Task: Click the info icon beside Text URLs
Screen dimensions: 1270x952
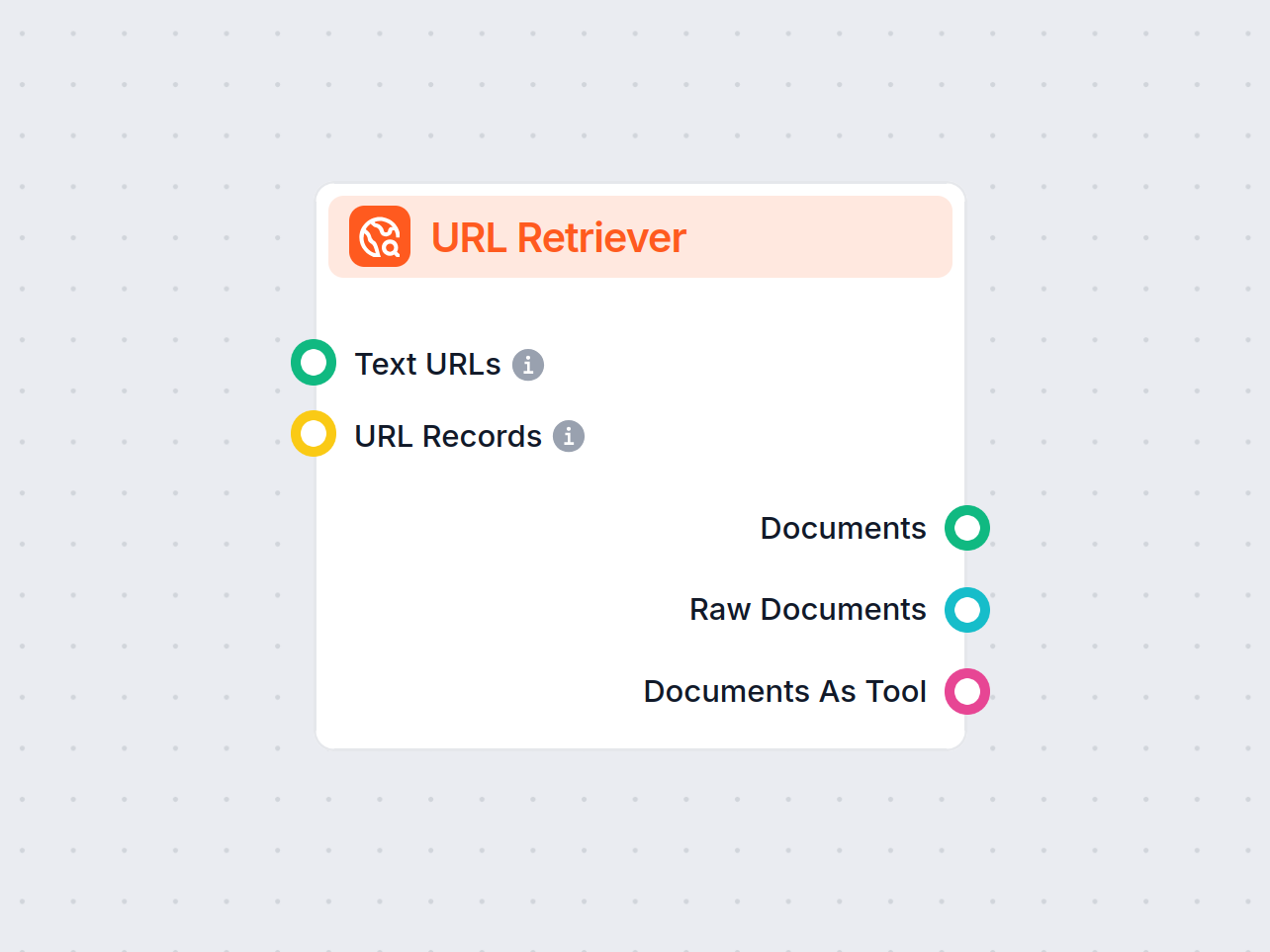Action: [x=528, y=365]
